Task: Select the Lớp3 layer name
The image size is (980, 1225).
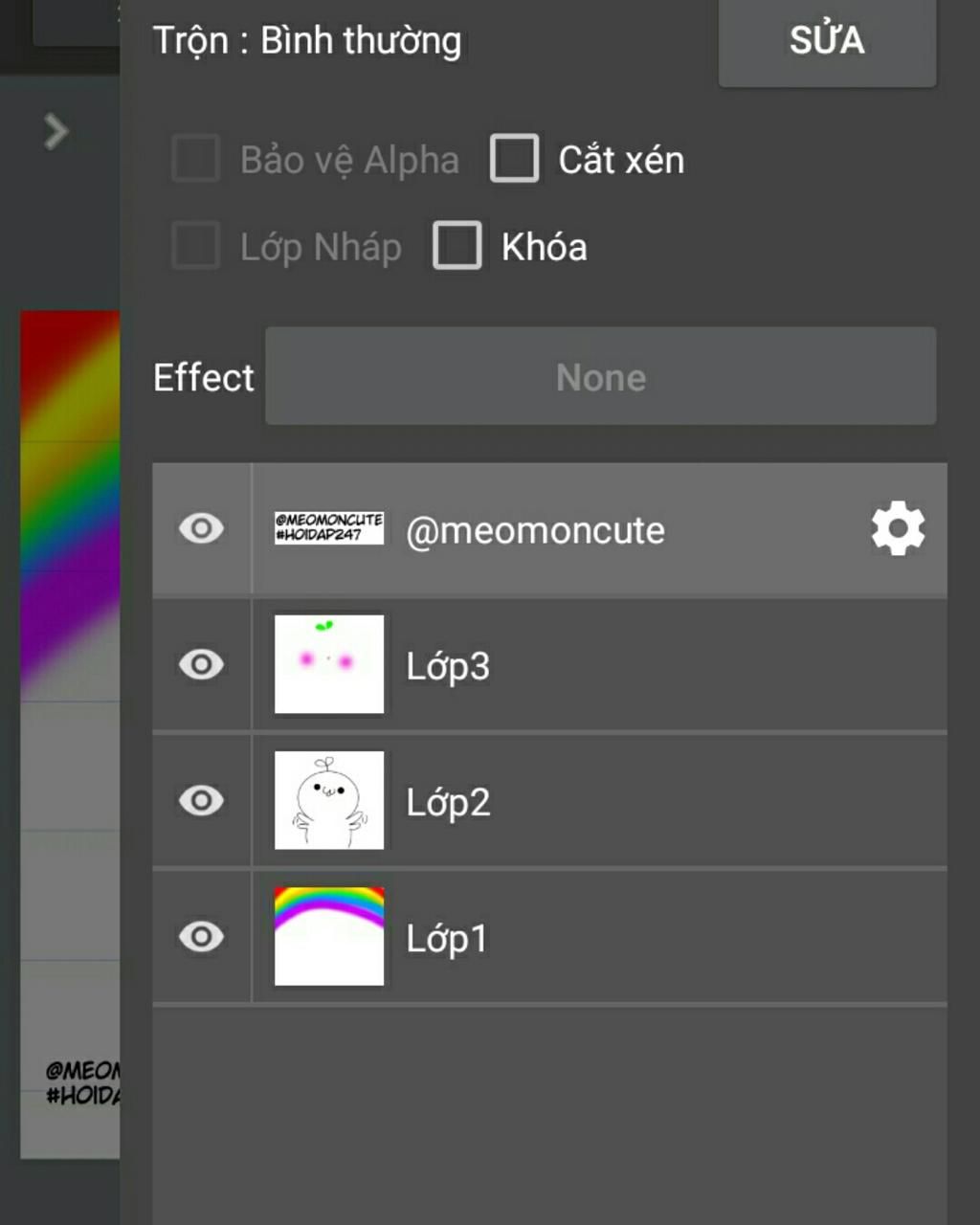Action: pyautogui.click(x=448, y=666)
